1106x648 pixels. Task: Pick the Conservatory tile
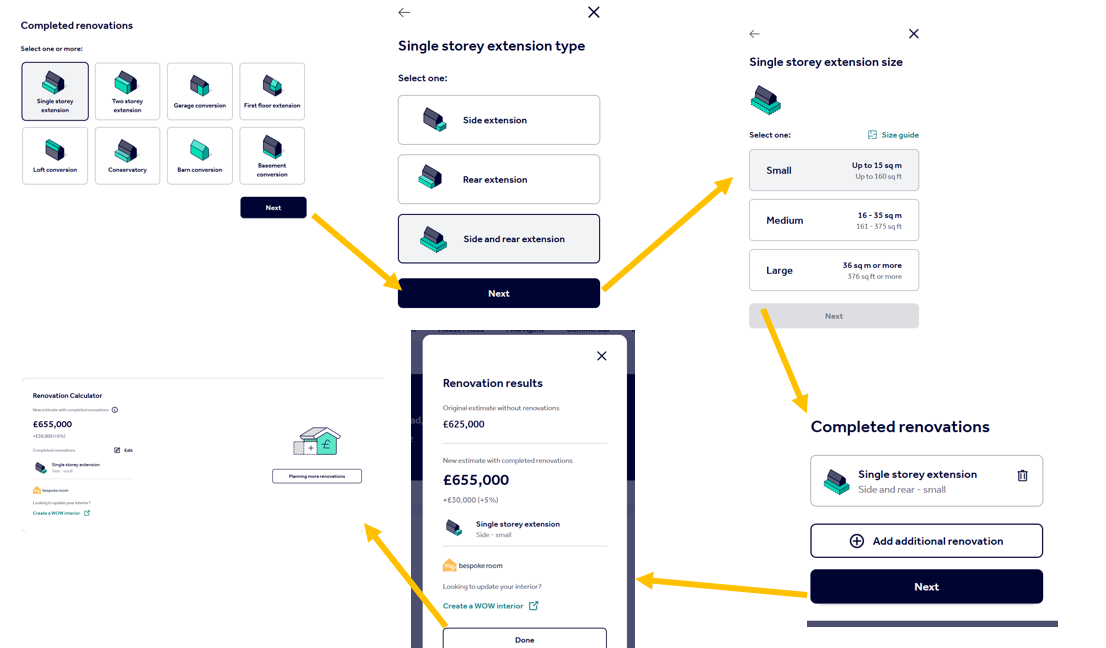click(128, 156)
